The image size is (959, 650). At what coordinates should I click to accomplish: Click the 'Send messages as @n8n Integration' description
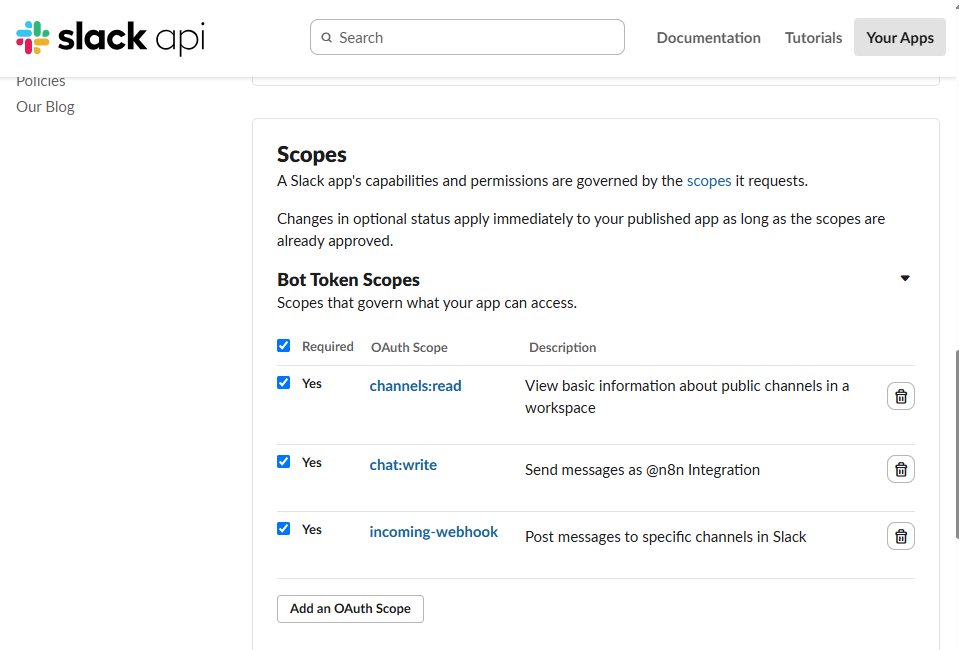pos(642,470)
